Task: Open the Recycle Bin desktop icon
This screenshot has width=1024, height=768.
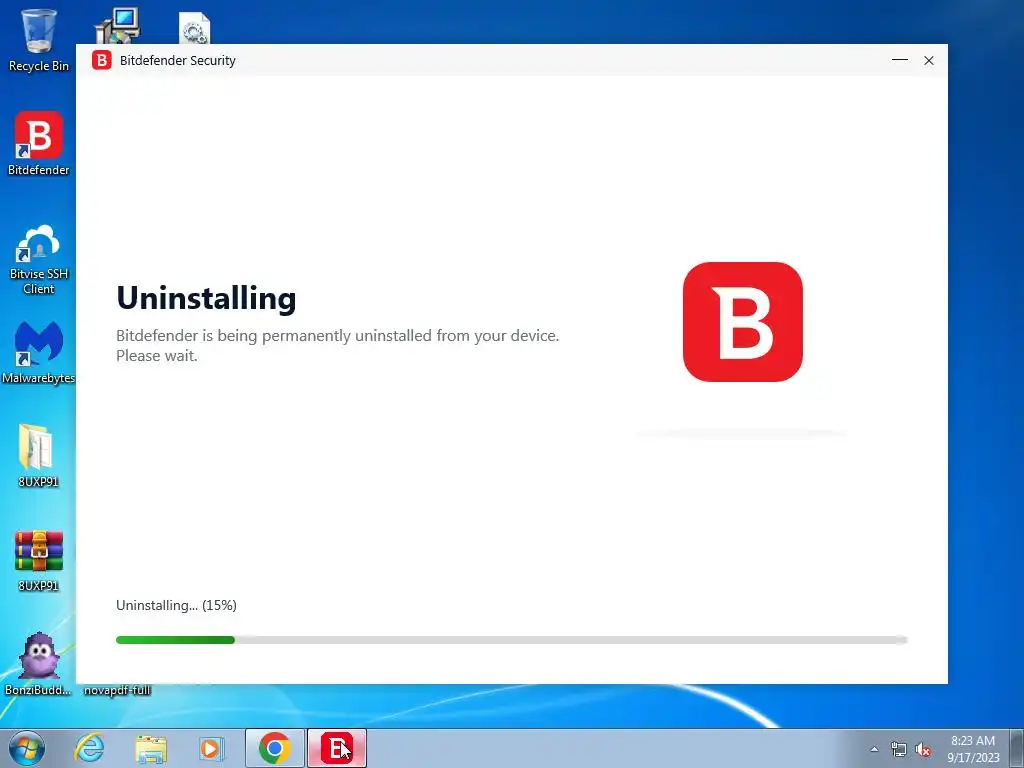Action: [39, 39]
